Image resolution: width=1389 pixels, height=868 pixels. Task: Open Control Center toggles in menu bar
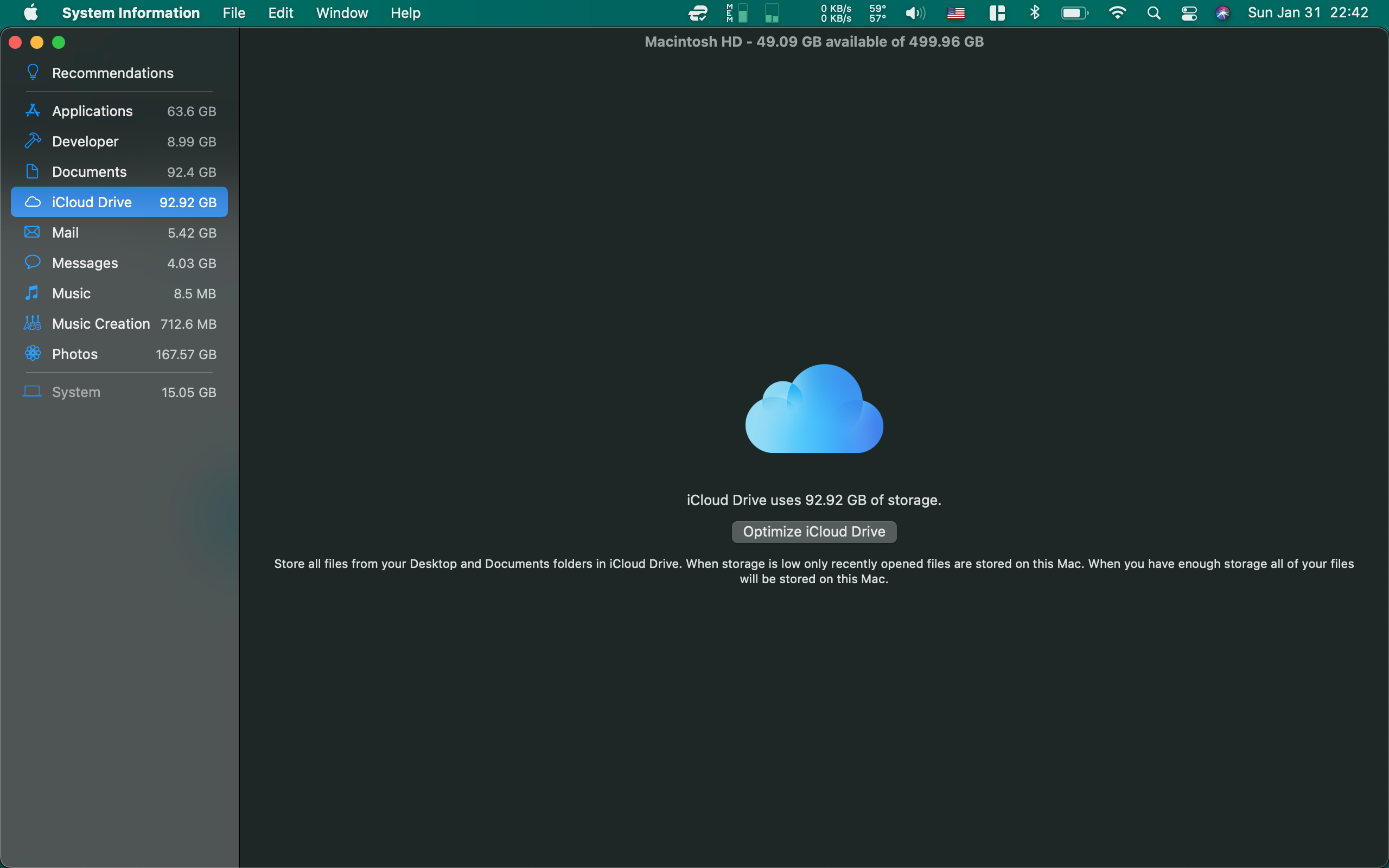tap(1189, 12)
